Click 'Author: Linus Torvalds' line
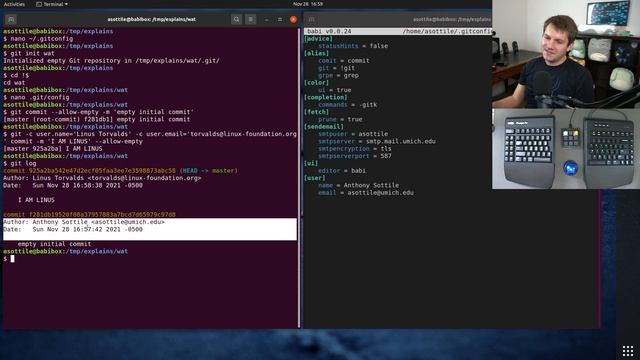This screenshot has width=640, height=360. tap(102, 178)
